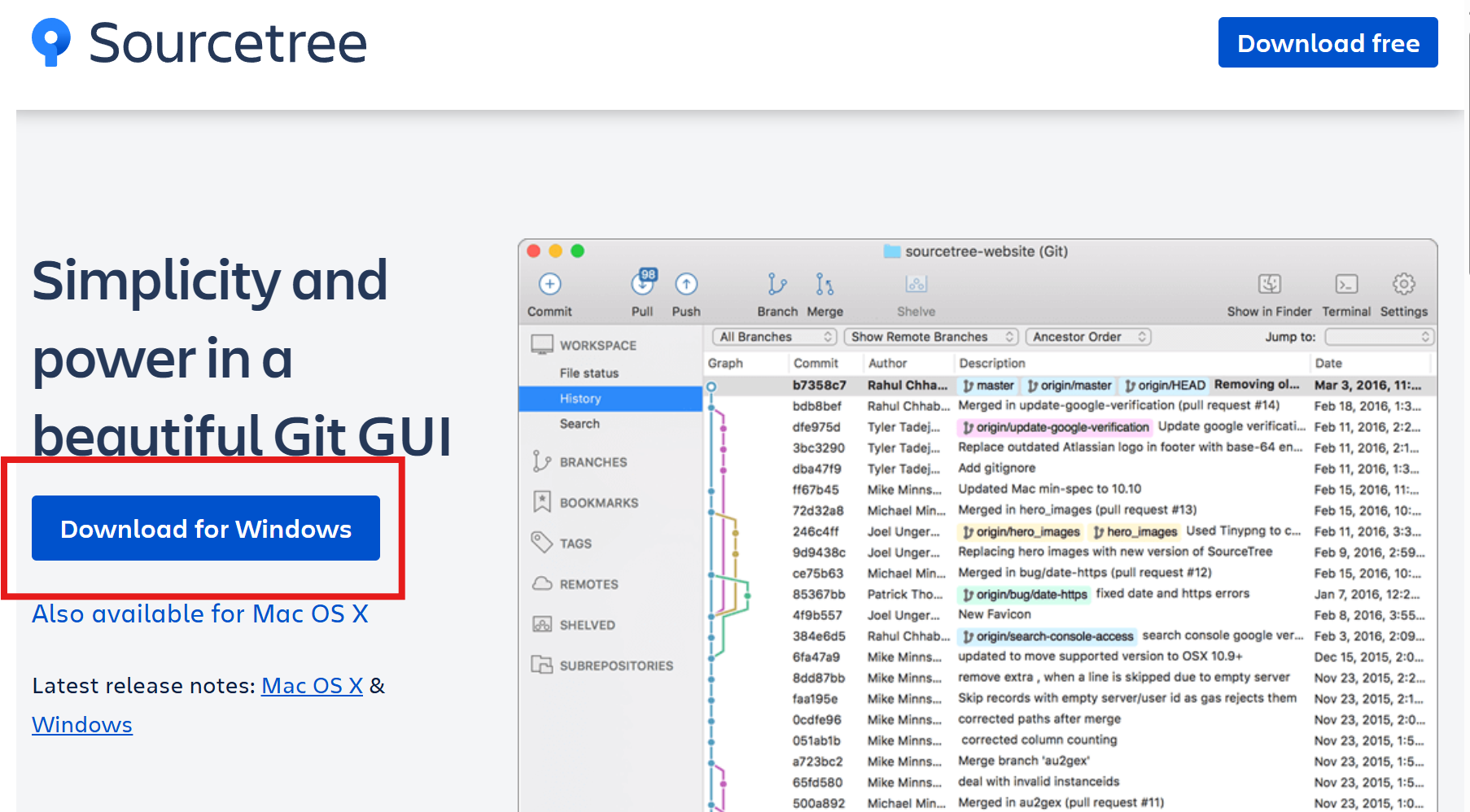Click the folder icon in window title
Viewport: 1470px width, 812px height.
point(892,251)
